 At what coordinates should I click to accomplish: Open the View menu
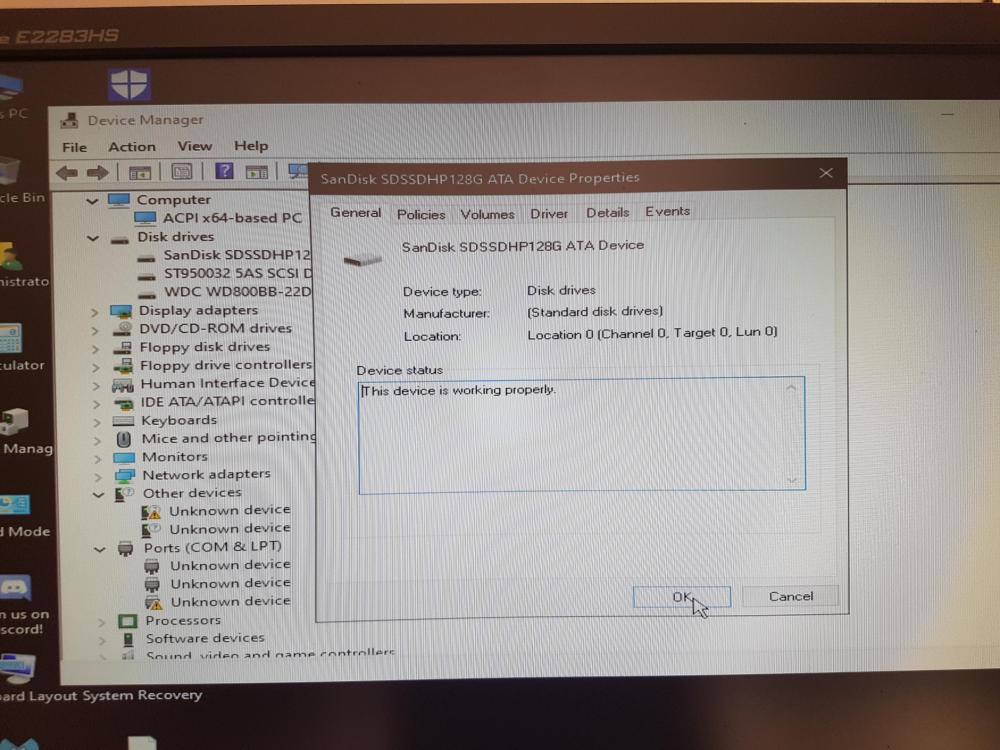tap(195, 146)
